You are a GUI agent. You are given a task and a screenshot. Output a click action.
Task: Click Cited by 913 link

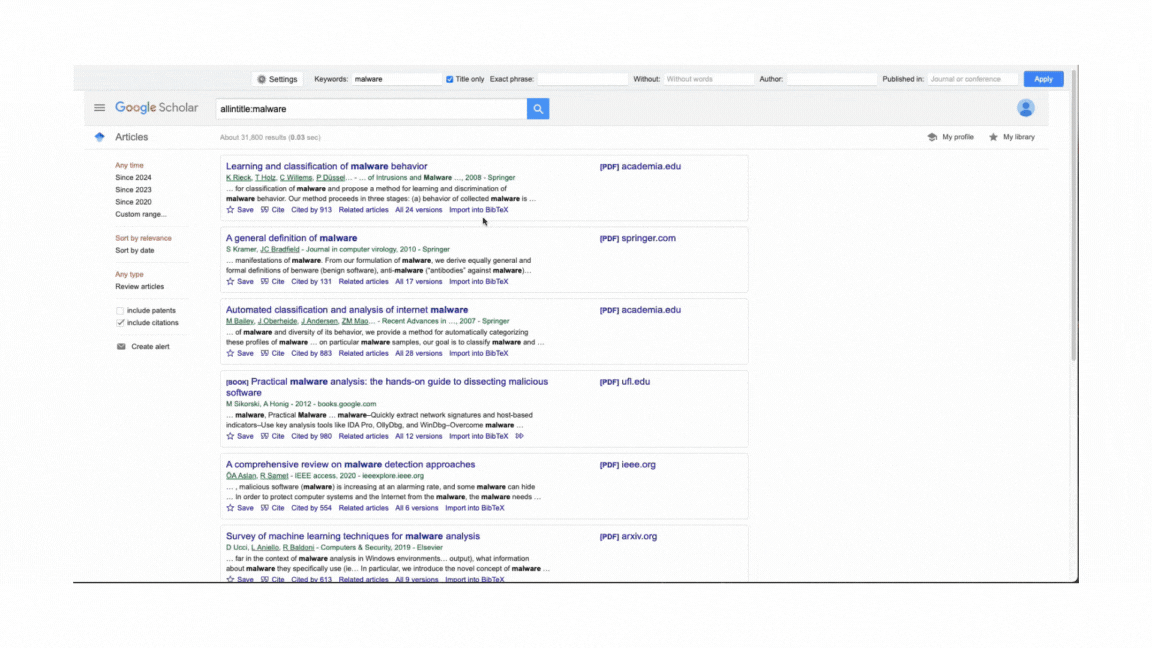point(311,210)
